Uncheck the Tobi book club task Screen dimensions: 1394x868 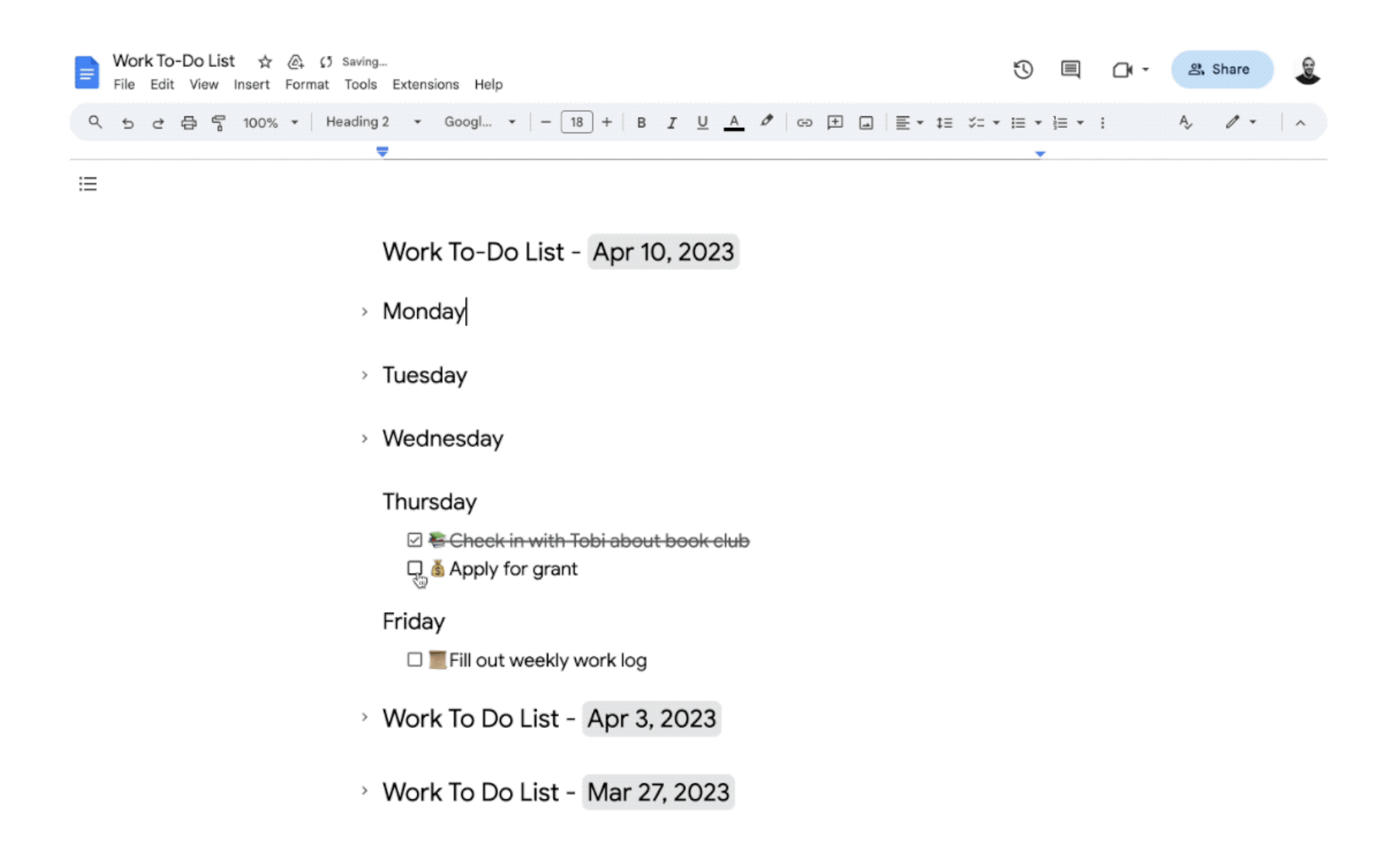tap(415, 540)
